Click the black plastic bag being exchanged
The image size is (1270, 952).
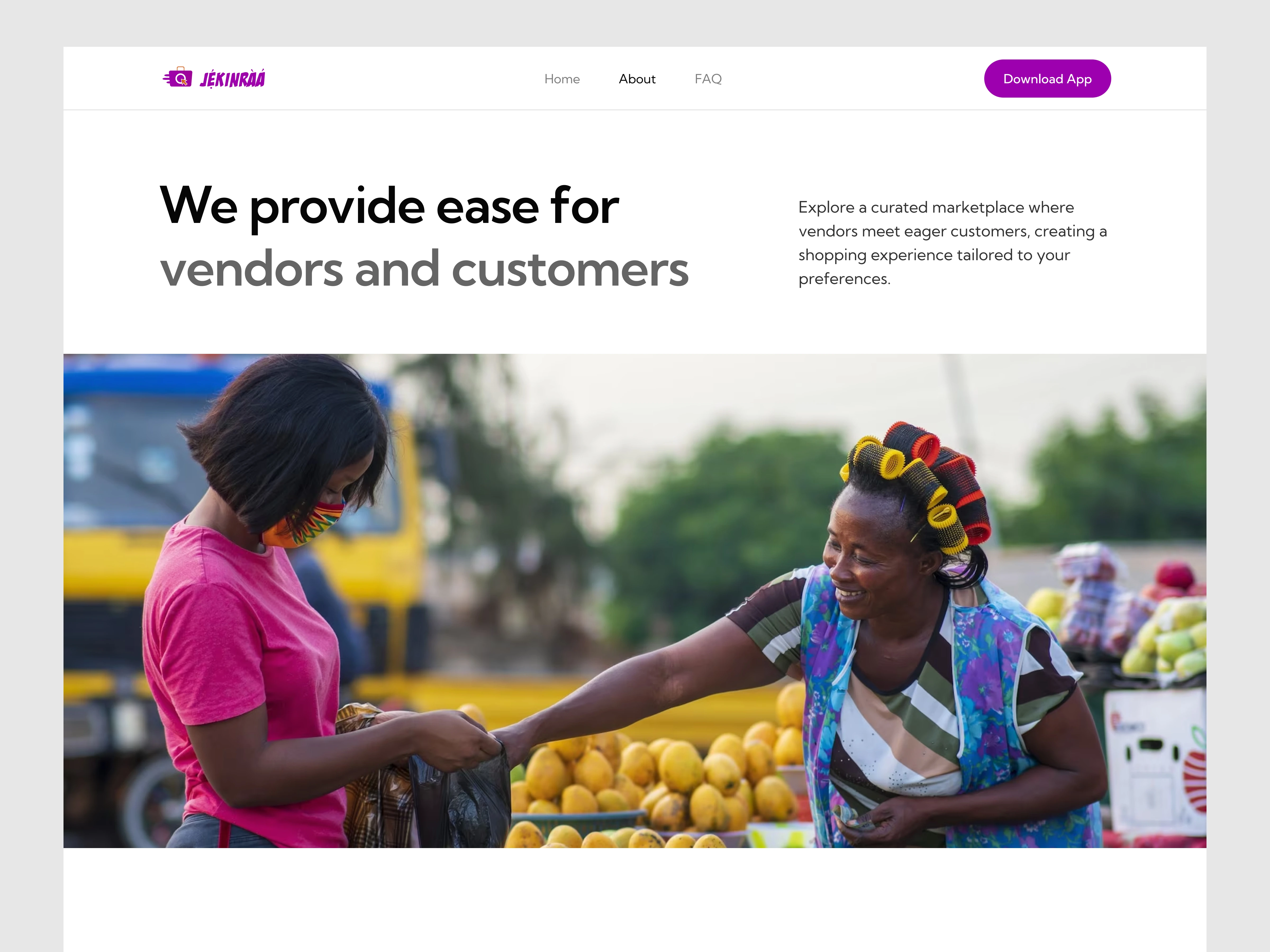tap(459, 798)
